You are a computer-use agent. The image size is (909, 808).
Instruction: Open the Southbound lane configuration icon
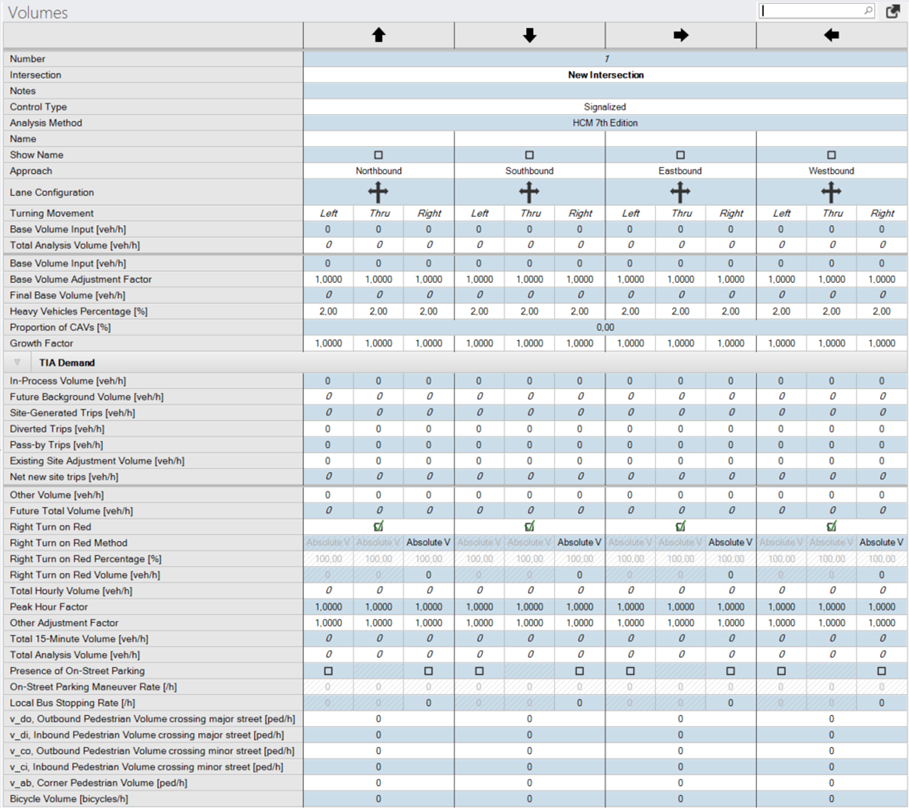click(529, 192)
